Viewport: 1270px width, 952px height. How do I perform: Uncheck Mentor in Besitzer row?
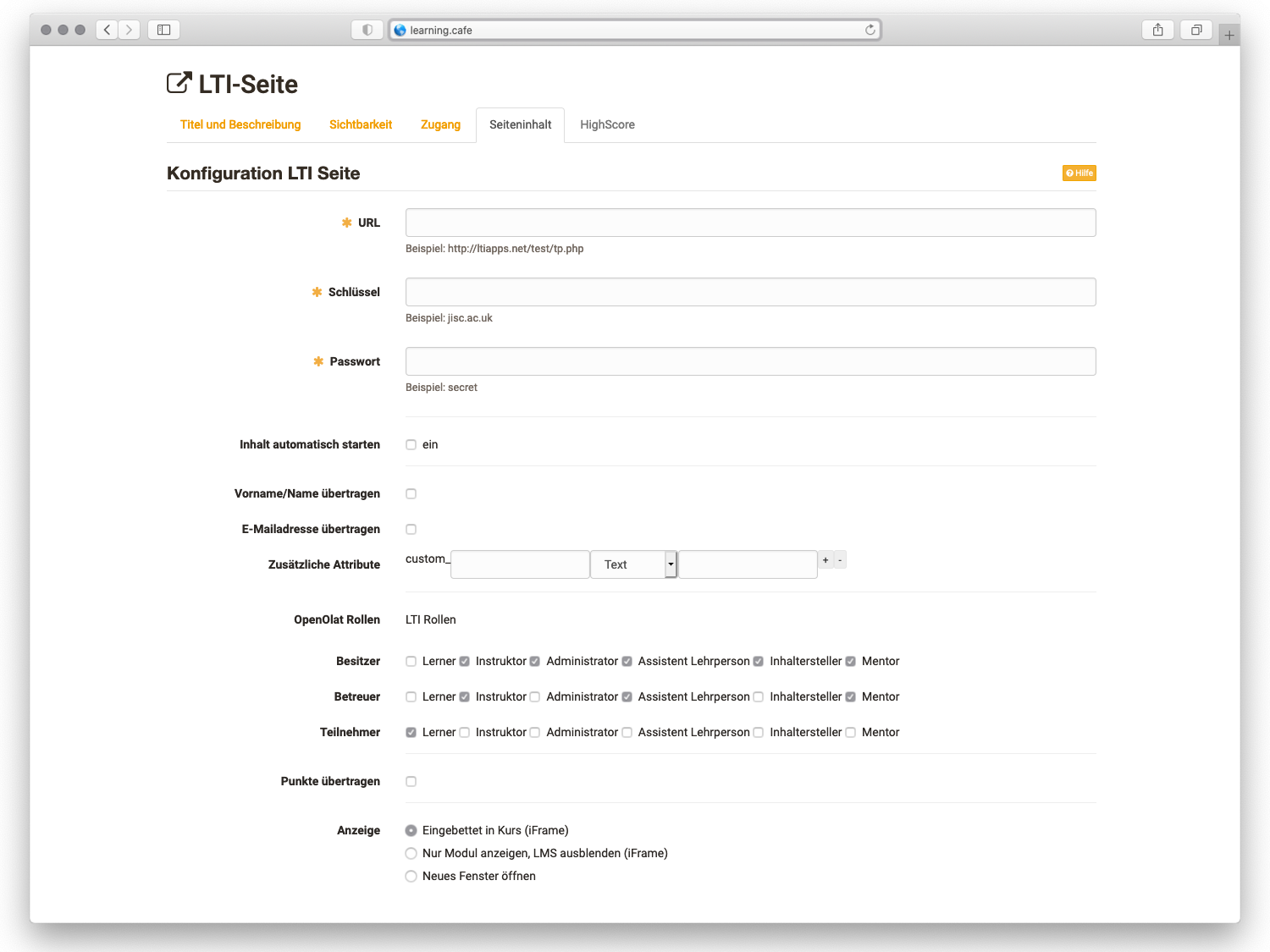(850, 661)
